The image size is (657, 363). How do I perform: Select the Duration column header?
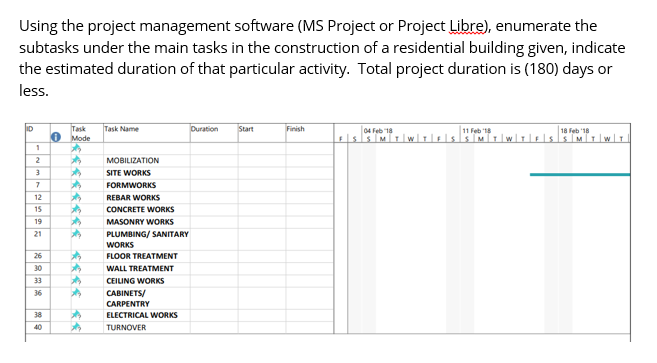pyautogui.click(x=214, y=133)
